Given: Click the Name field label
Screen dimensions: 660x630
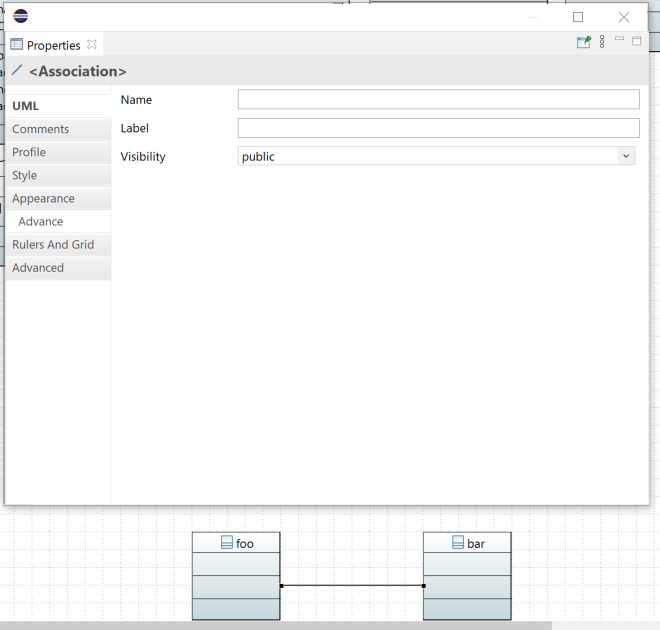Looking at the screenshot, I should click(x=136, y=100).
